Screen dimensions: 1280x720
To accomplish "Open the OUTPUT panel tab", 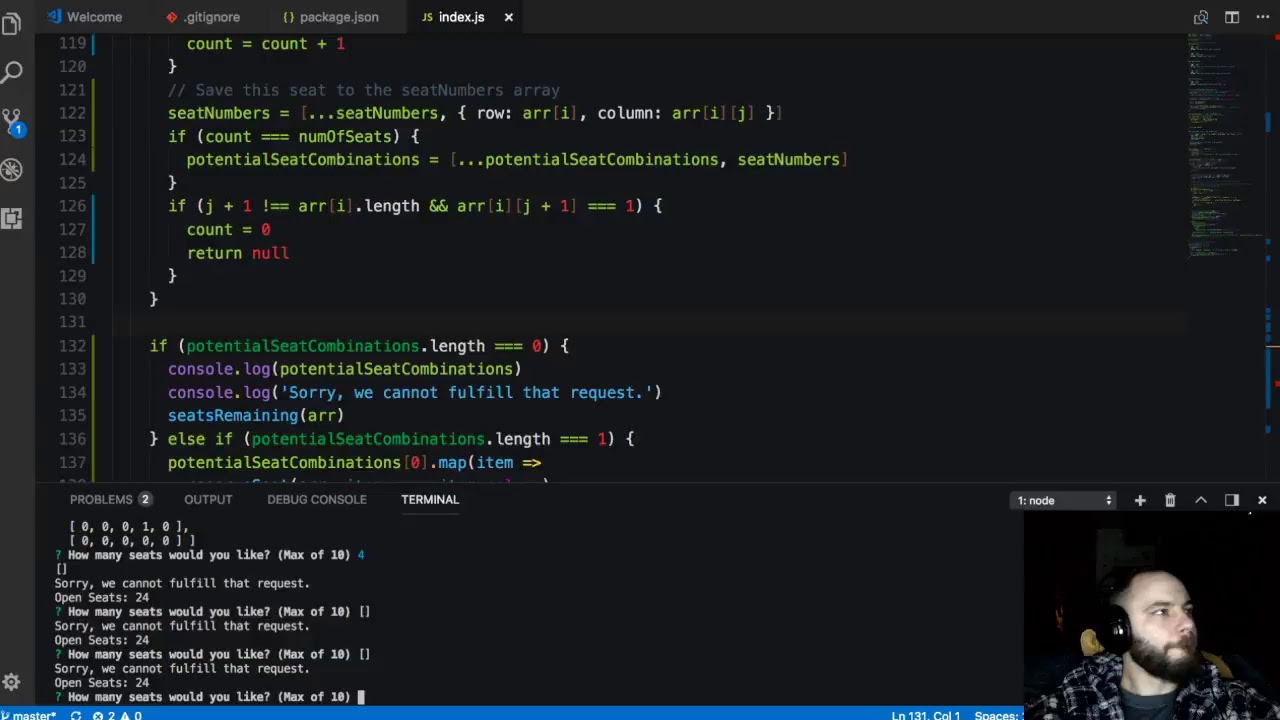I will click(208, 499).
